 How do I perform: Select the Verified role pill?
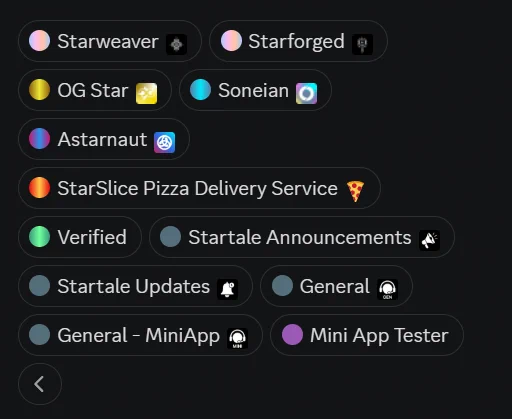point(80,237)
